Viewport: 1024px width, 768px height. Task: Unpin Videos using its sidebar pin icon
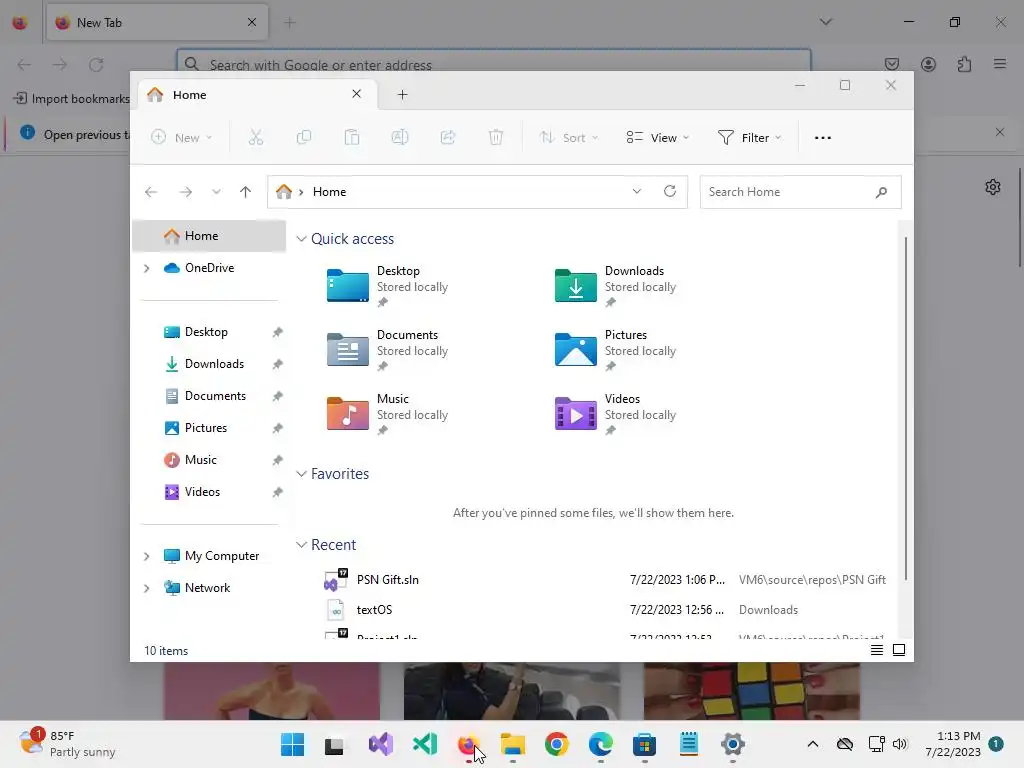tap(278, 492)
